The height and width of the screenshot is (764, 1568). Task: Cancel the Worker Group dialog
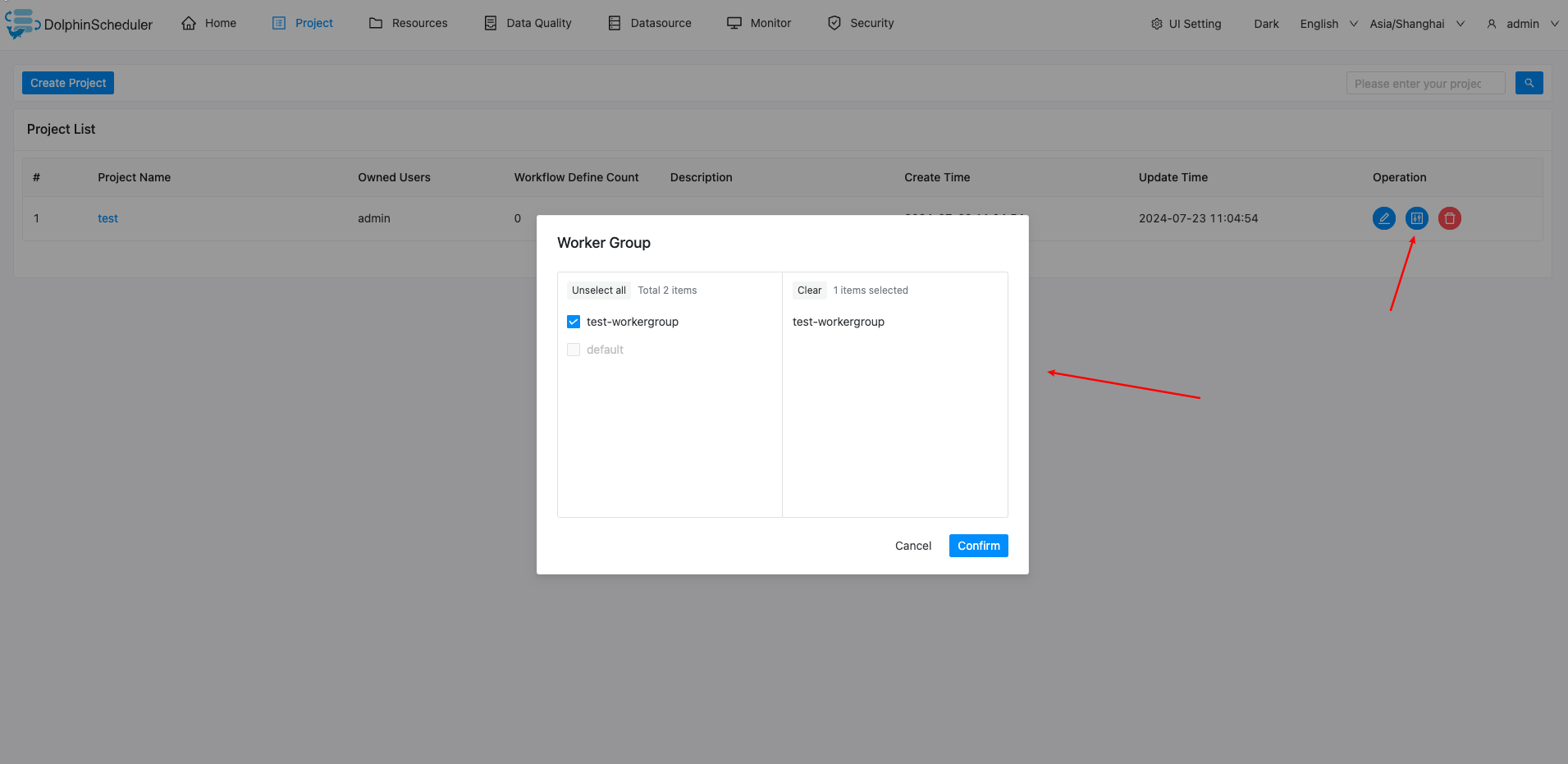pos(912,546)
